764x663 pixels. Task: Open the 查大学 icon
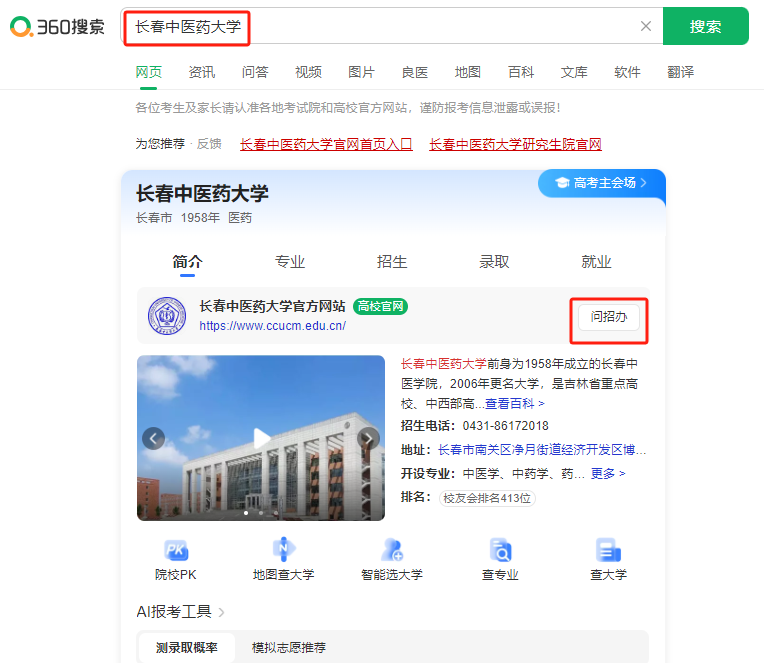click(608, 550)
